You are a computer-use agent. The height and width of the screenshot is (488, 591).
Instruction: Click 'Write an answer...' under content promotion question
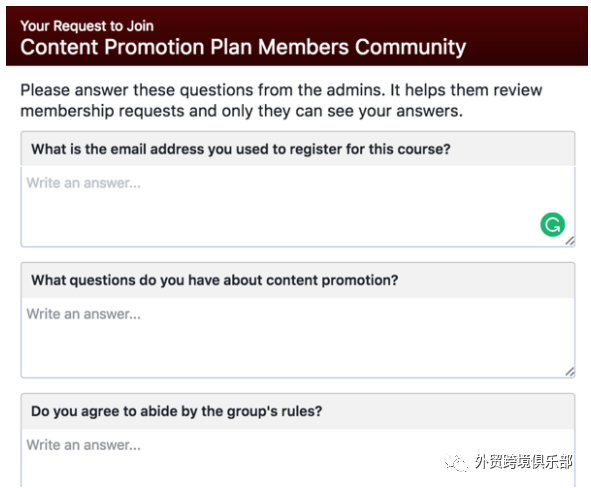coord(83,314)
